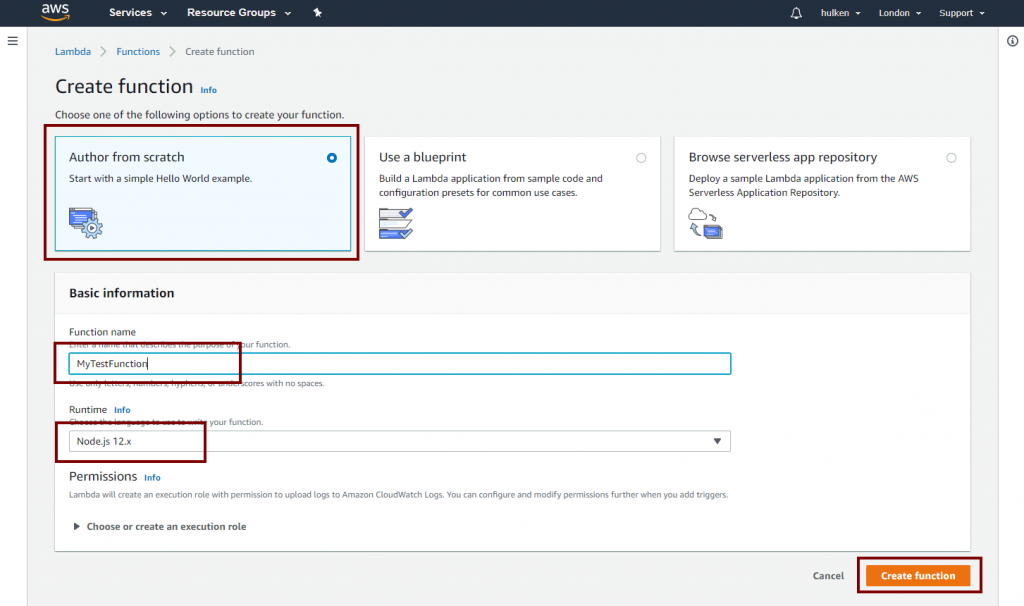Open the London region dropdown
1024x606 pixels.
click(899, 13)
